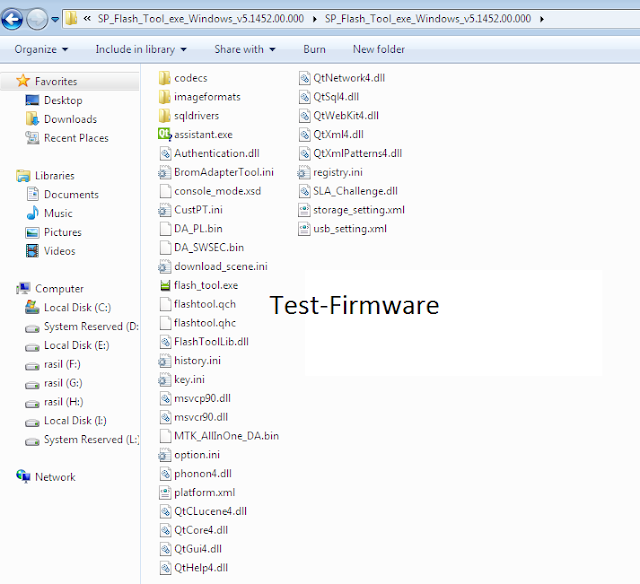Screen dimensions: 640x584
Task: Select the Qt assistant.exe icon
Action: pos(164,134)
